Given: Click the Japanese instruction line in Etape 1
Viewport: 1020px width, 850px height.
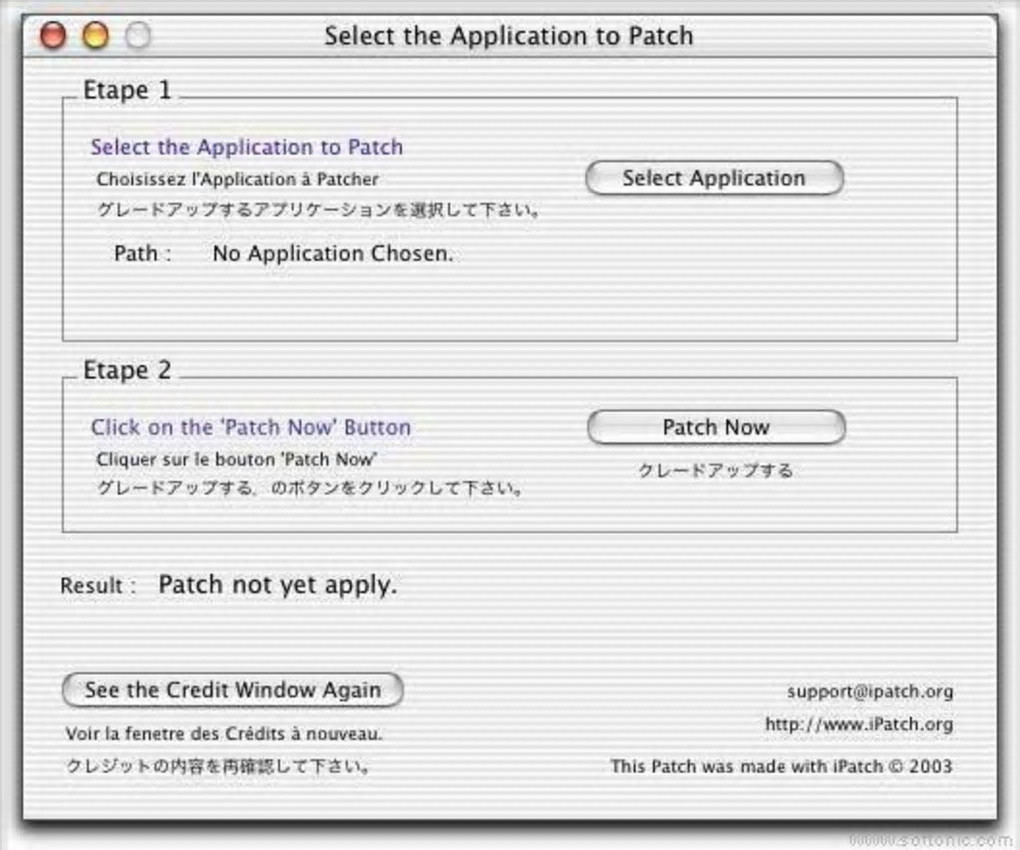Looking at the screenshot, I should pos(318,209).
